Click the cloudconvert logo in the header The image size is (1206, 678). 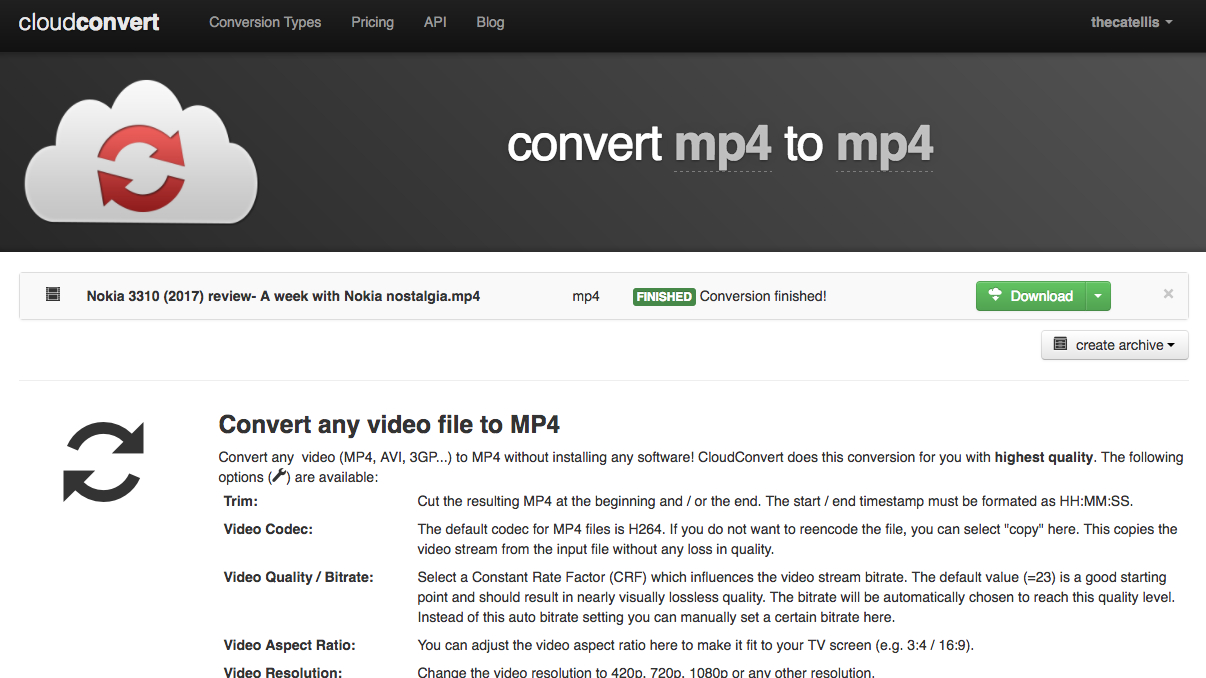click(89, 22)
